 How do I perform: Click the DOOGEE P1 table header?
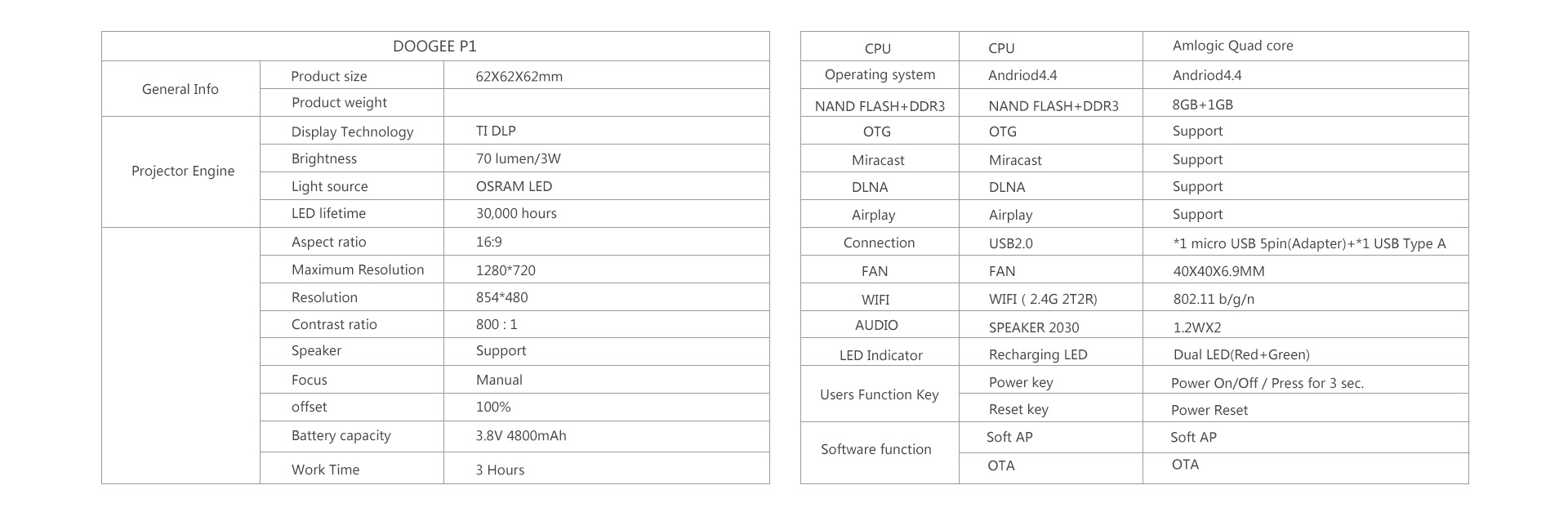(x=434, y=47)
